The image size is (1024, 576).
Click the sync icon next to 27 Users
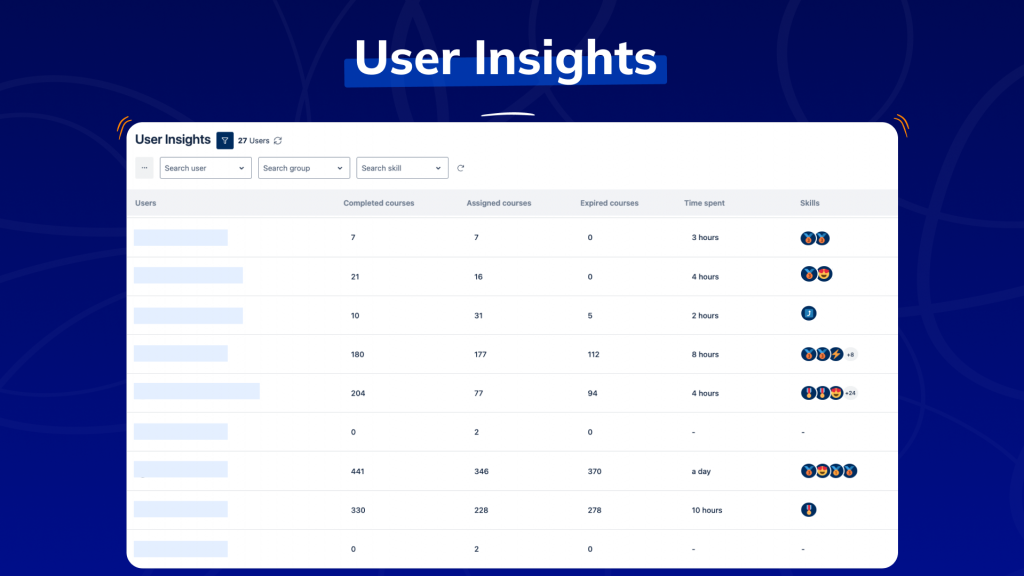tap(278, 141)
